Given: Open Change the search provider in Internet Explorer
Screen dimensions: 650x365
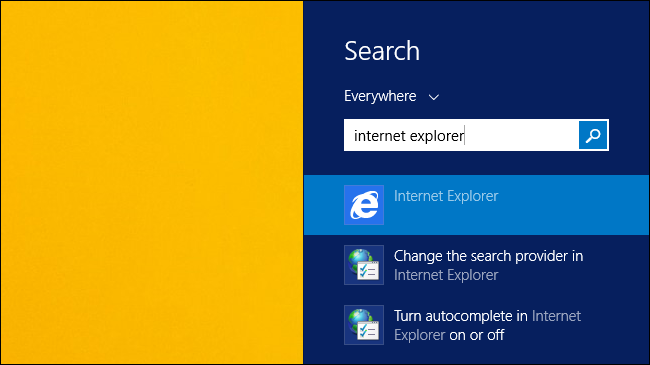Looking at the screenshot, I should pos(488,265).
